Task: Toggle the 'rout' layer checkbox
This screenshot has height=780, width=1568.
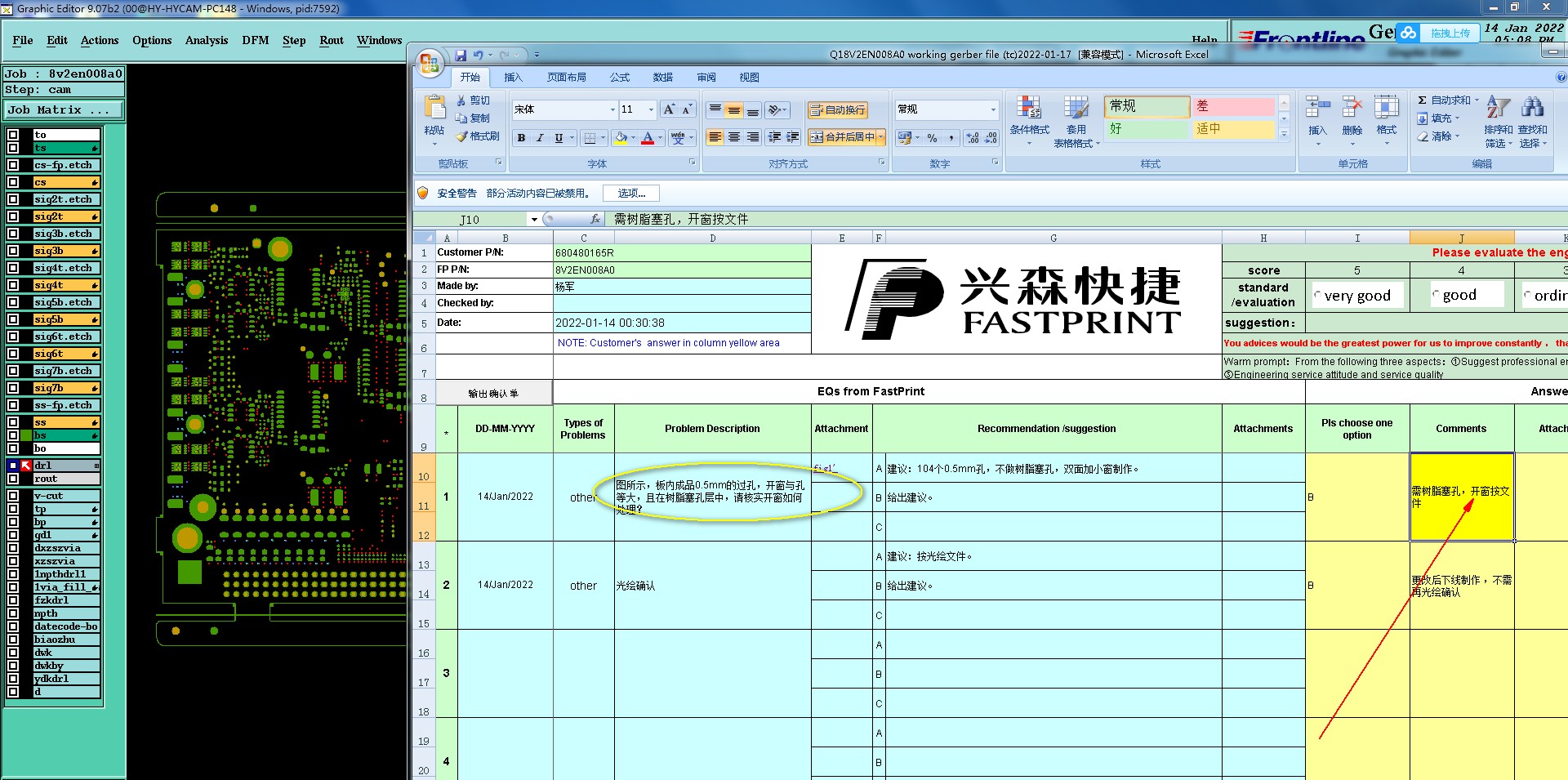Action: (x=13, y=479)
